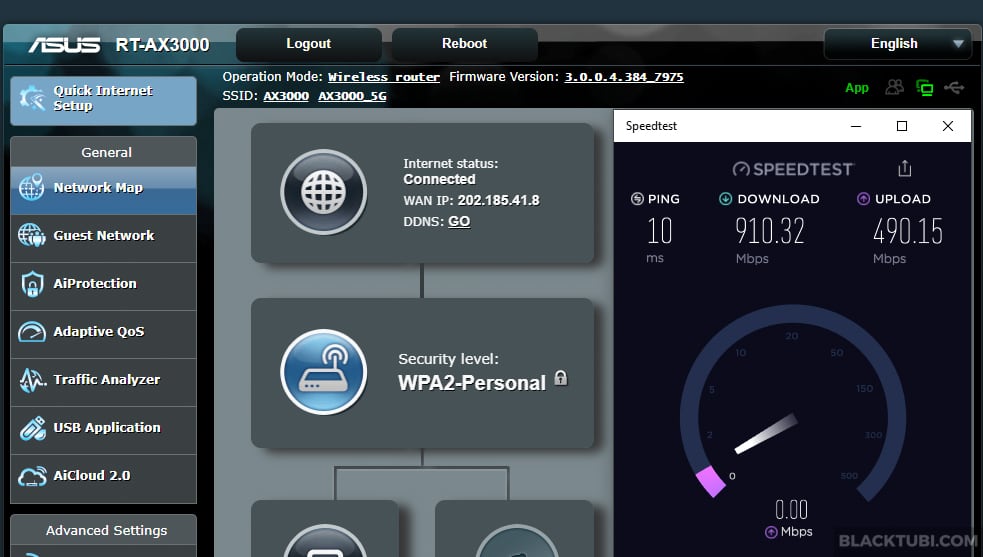The height and width of the screenshot is (557, 983).
Task: Click the 910.32 download speed value
Action: click(769, 231)
